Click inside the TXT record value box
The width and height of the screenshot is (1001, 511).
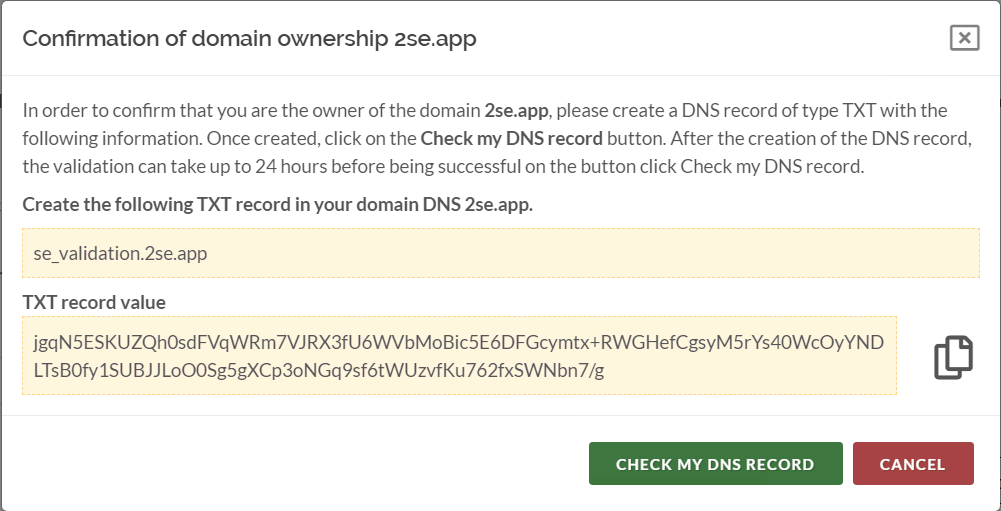(x=459, y=356)
